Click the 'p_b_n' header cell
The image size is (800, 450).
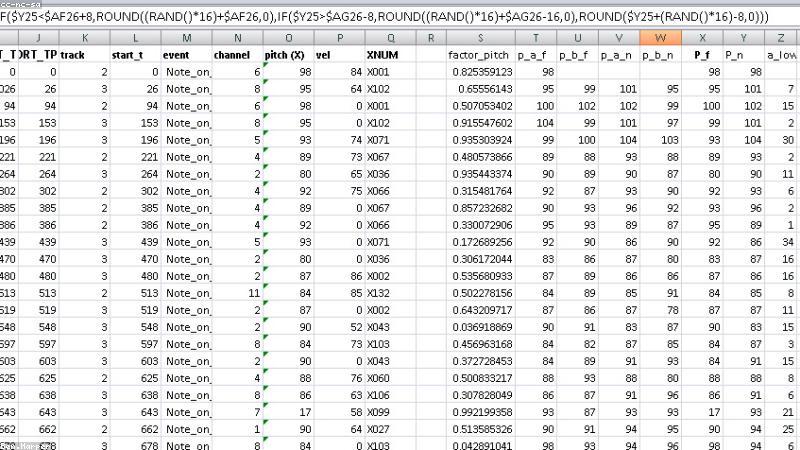point(661,55)
